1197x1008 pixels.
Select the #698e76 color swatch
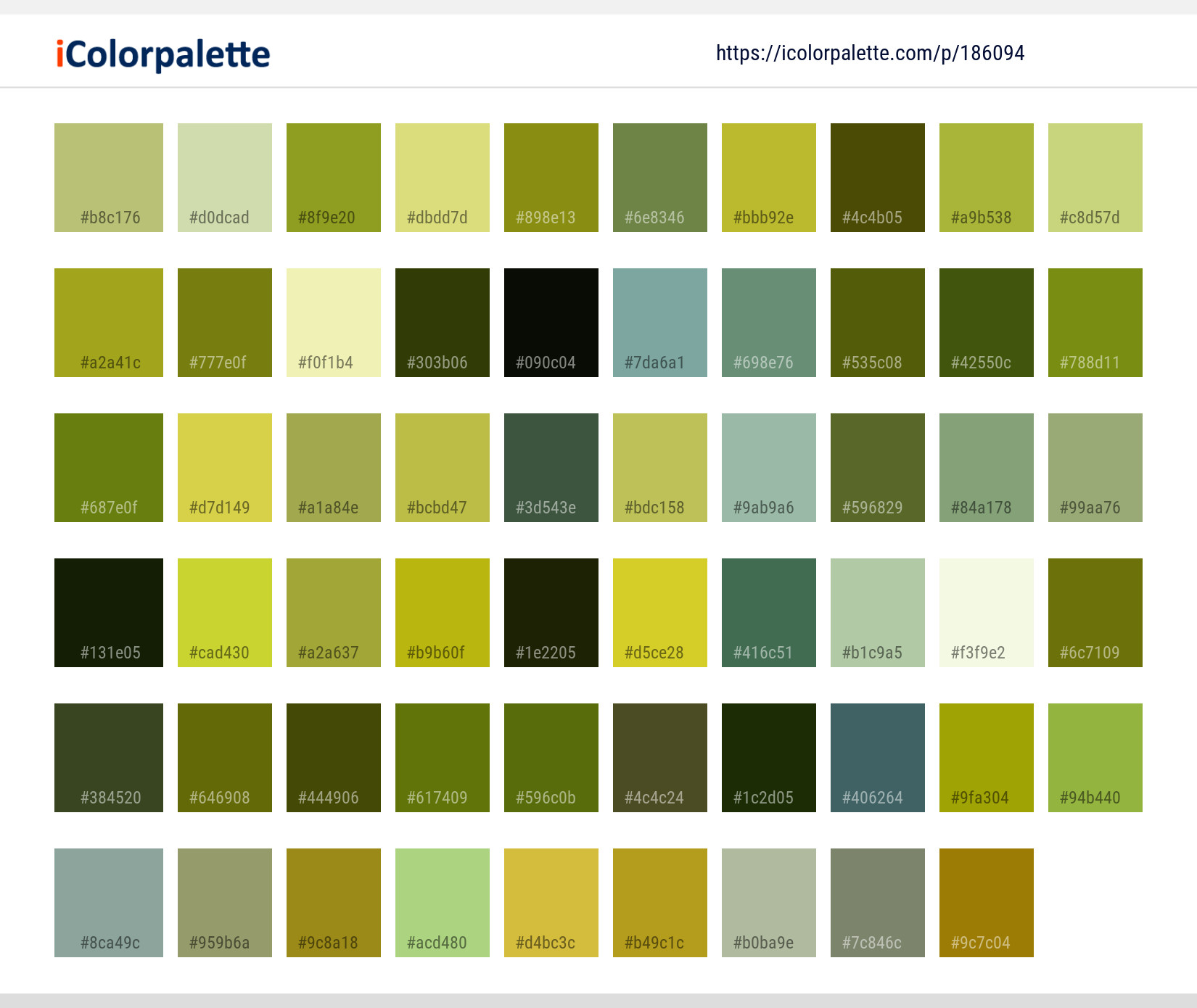(x=769, y=323)
